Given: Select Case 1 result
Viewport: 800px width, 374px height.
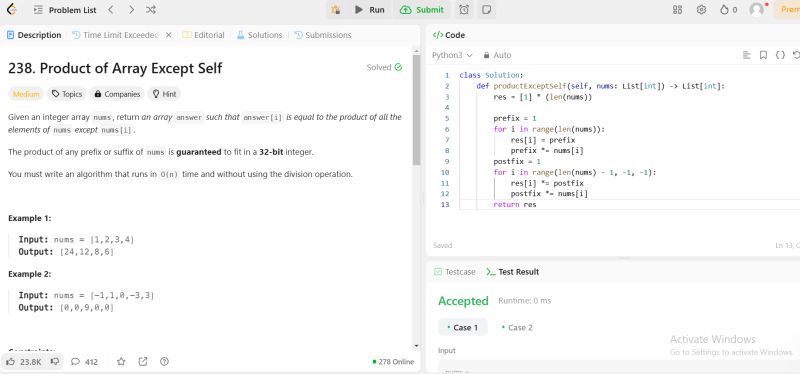Looking at the screenshot, I should click(x=463, y=328).
